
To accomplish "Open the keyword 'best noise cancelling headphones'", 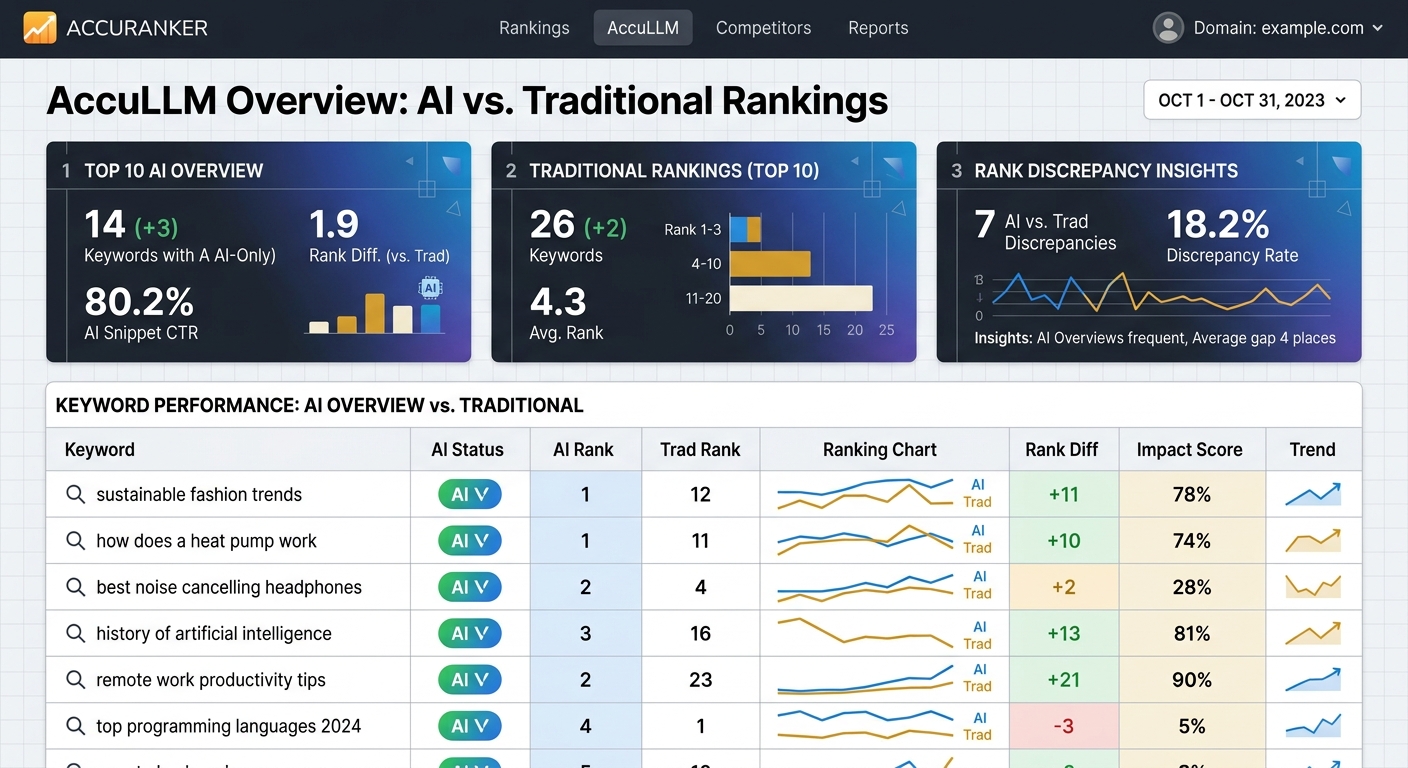I will pyautogui.click(x=228, y=587).
